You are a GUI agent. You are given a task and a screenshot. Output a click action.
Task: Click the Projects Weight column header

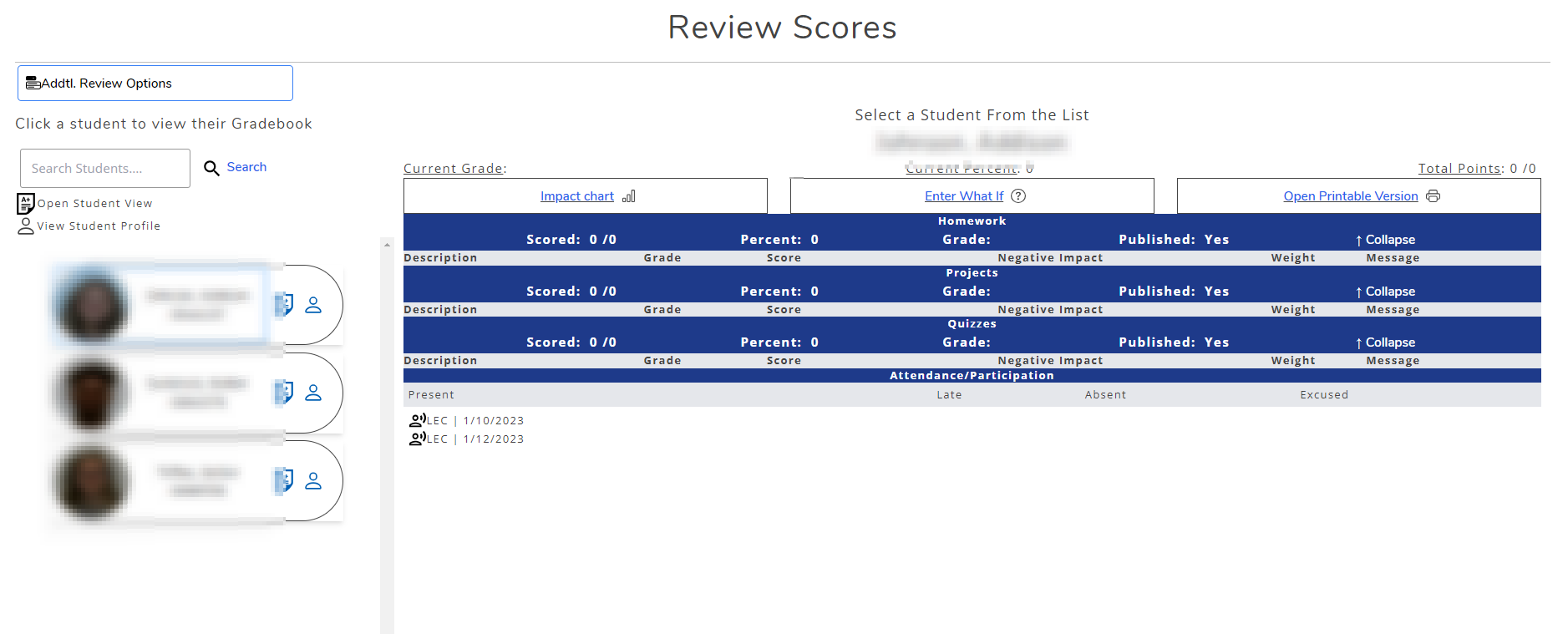(1293, 310)
